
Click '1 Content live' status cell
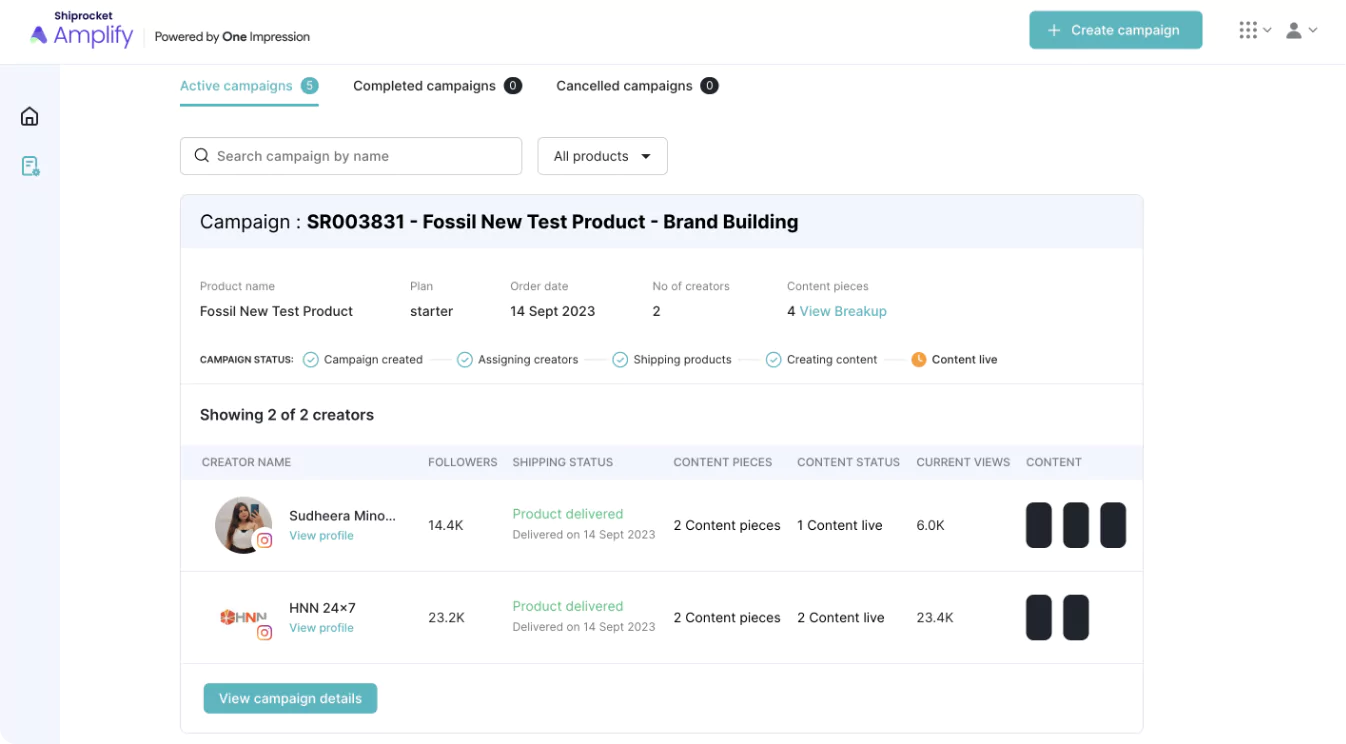(x=840, y=525)
